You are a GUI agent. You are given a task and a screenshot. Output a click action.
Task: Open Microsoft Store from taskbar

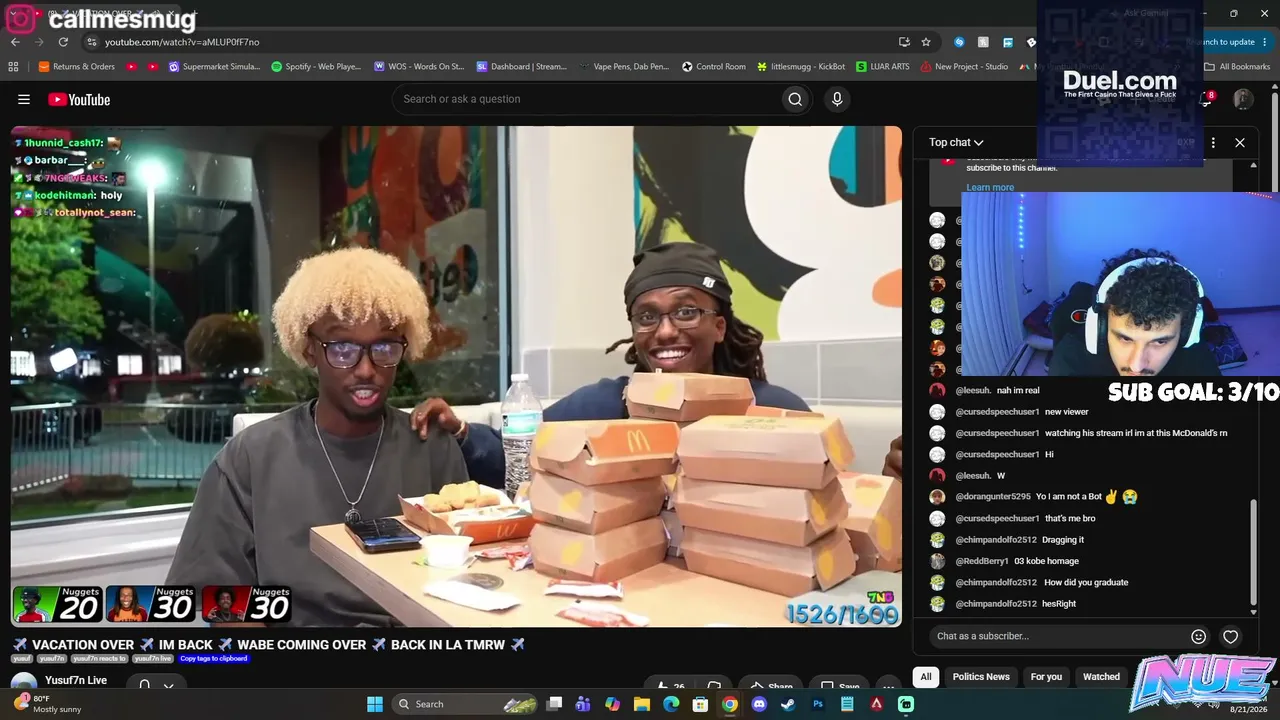pyautogui.click(x=700, y=704)
